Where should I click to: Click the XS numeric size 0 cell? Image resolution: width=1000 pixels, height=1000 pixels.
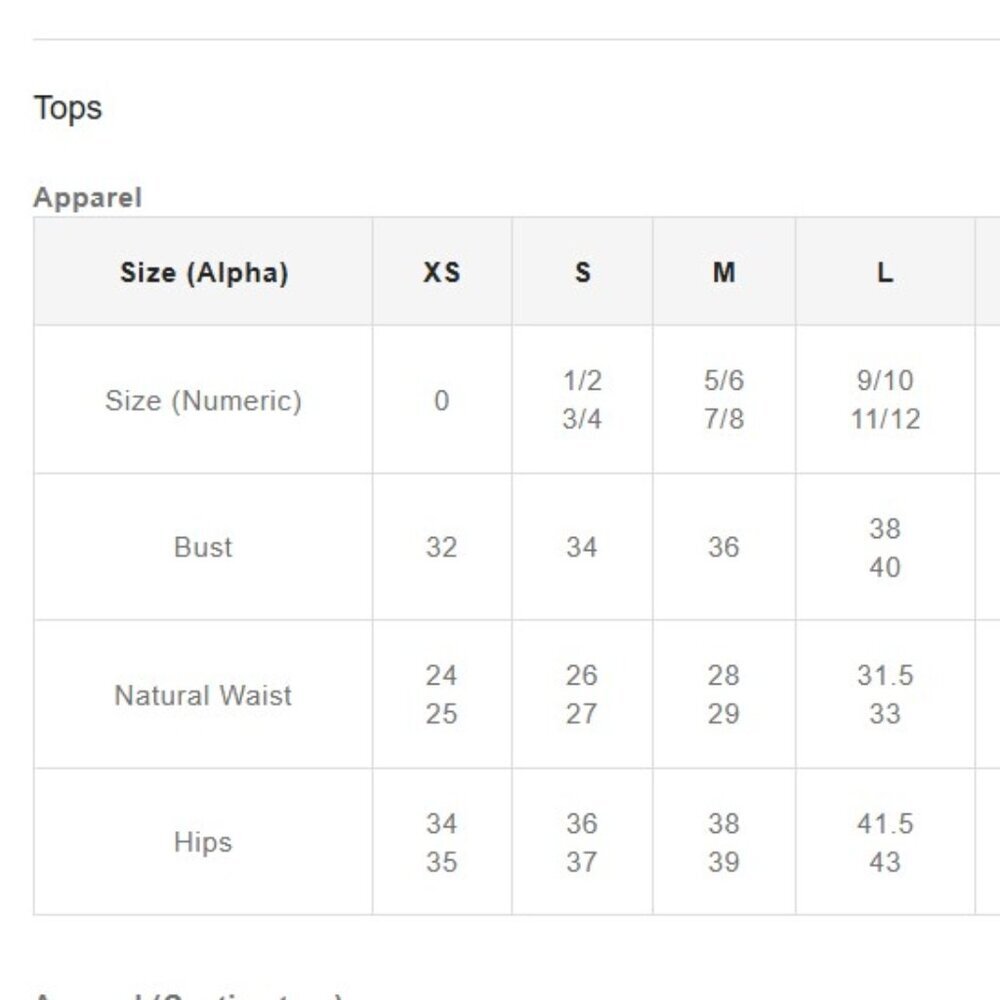point(442,401)
